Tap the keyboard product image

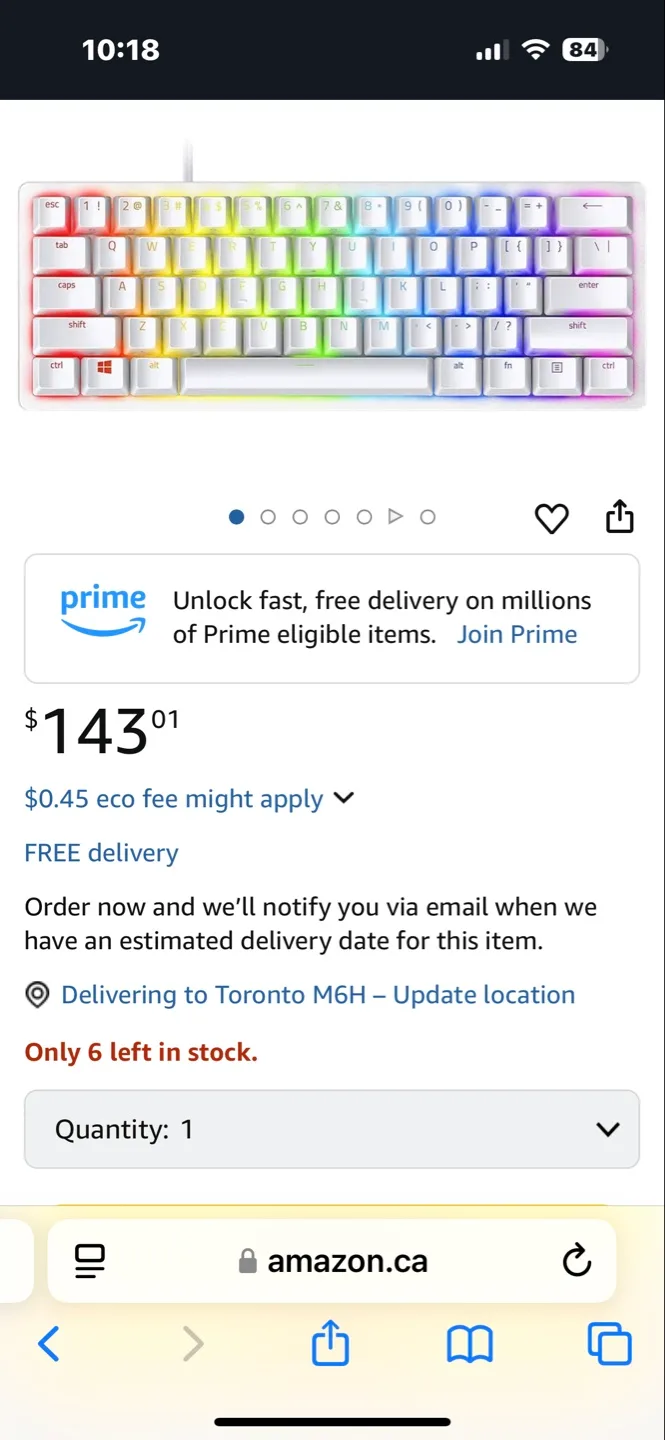tap(331, 295)
